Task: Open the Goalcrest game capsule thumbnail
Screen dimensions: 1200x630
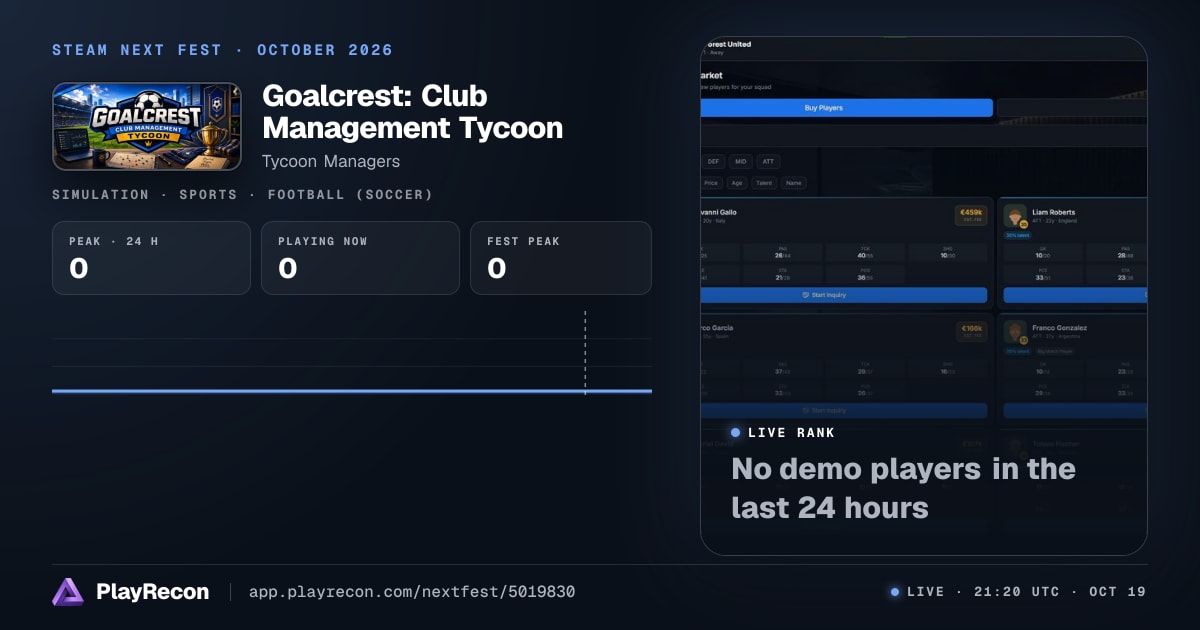Action: (146, 126)
